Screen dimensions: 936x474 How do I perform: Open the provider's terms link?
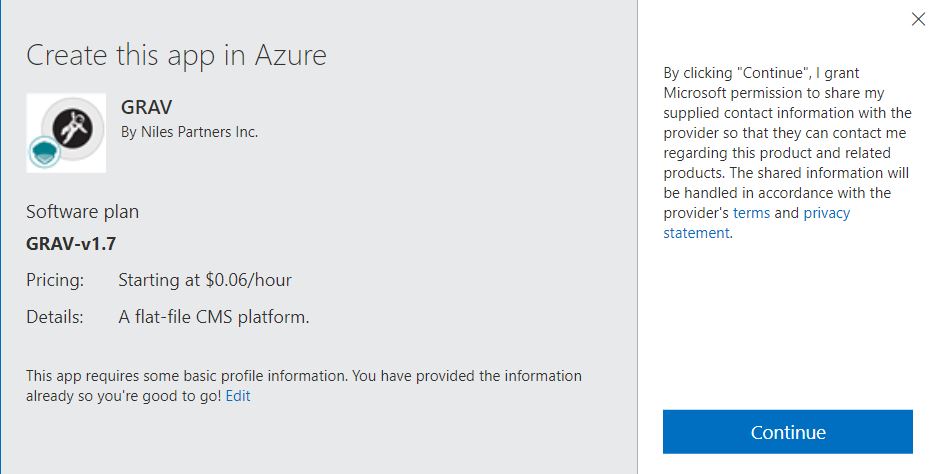[x=751, y=213]
